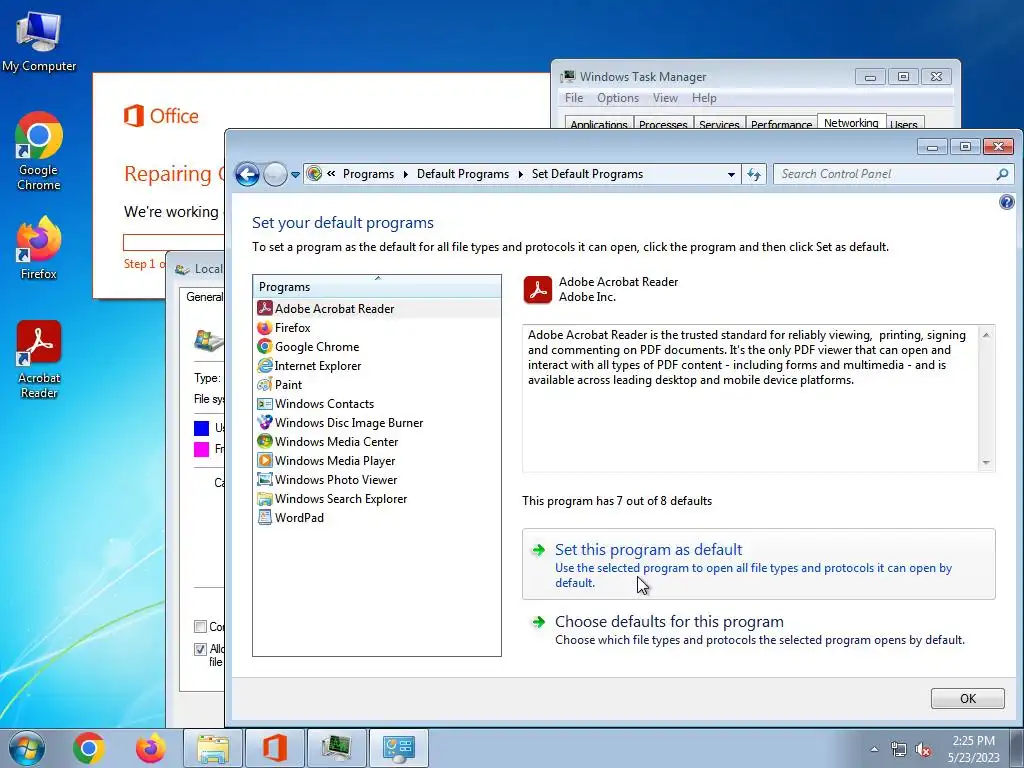Image resolution: width=1024 pixels, height=768 pixels.
Task: Switch to Task Manager taskbar button
Action: click(x=337, y=748)
